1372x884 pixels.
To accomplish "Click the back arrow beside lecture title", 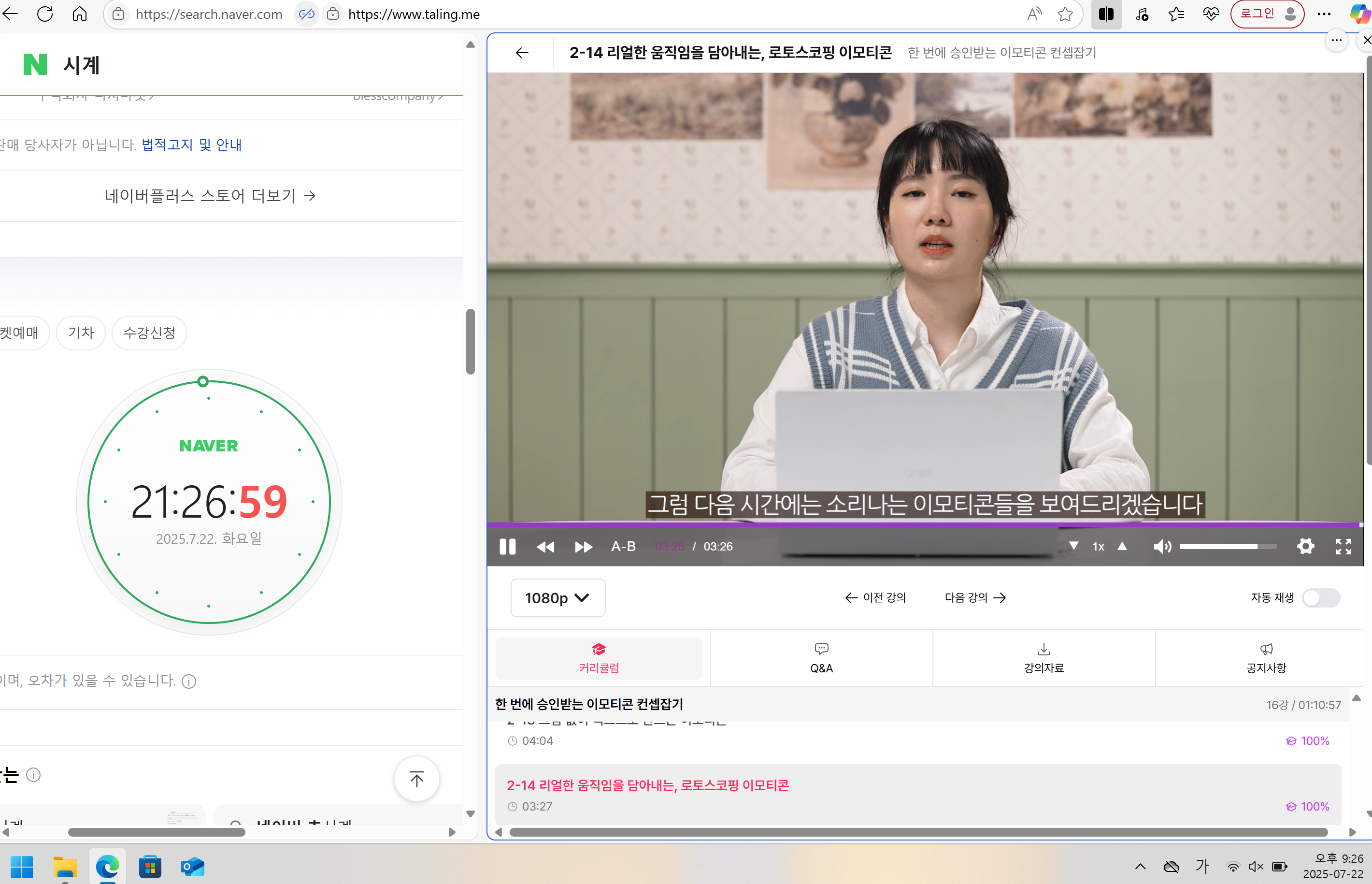I will tap(522, 53).
